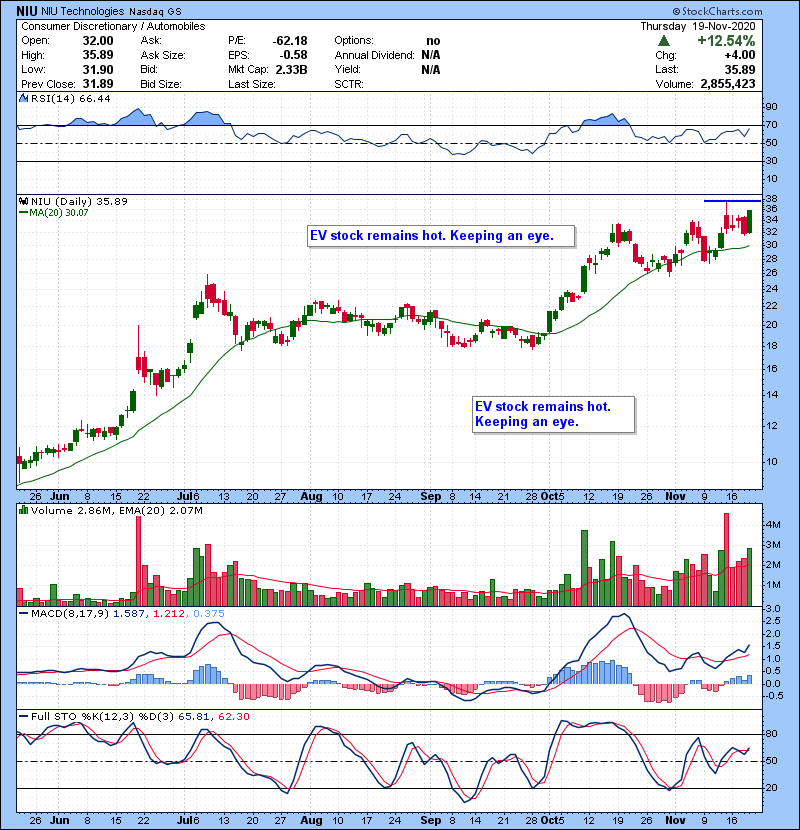Click the blue resistance line near 38
The image size is (800, 830).
click(x=732, y=201)
